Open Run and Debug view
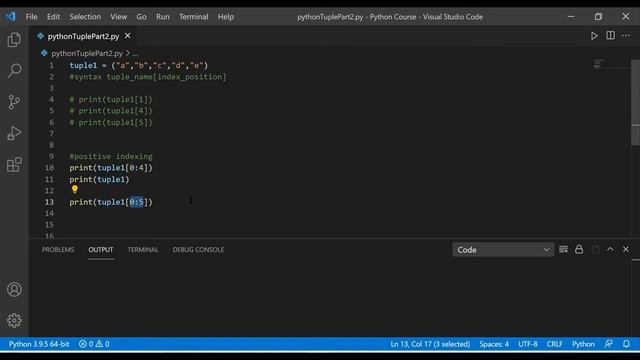 coord(14,133)
